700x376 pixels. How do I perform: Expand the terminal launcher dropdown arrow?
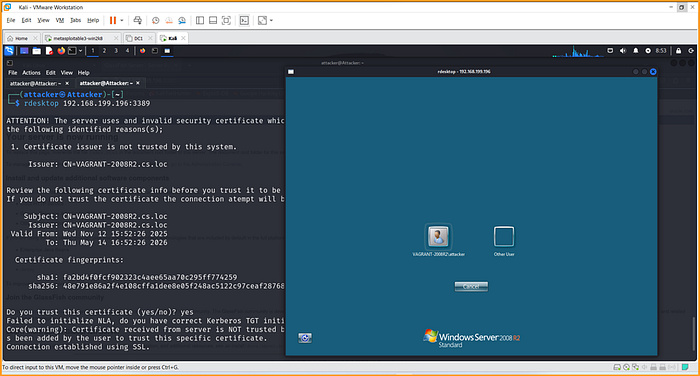(80, 51)
